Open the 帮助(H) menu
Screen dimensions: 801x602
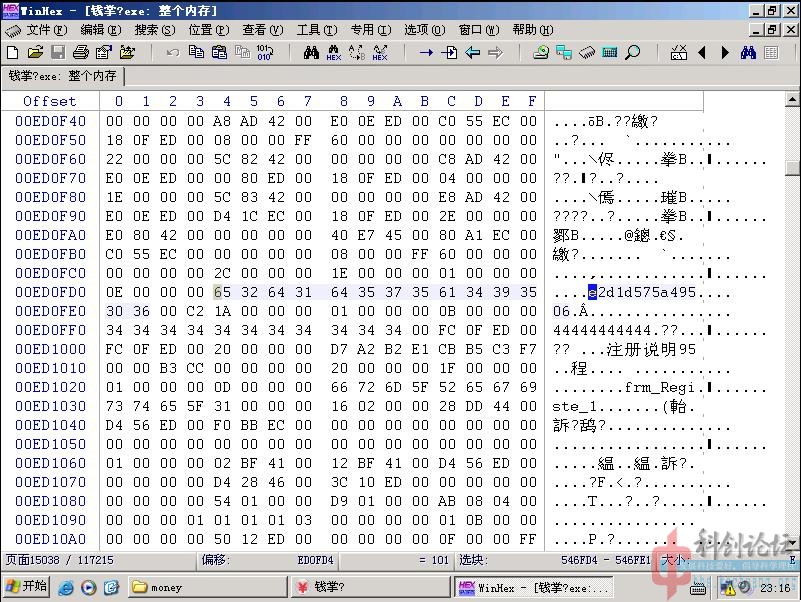(530, 30)
